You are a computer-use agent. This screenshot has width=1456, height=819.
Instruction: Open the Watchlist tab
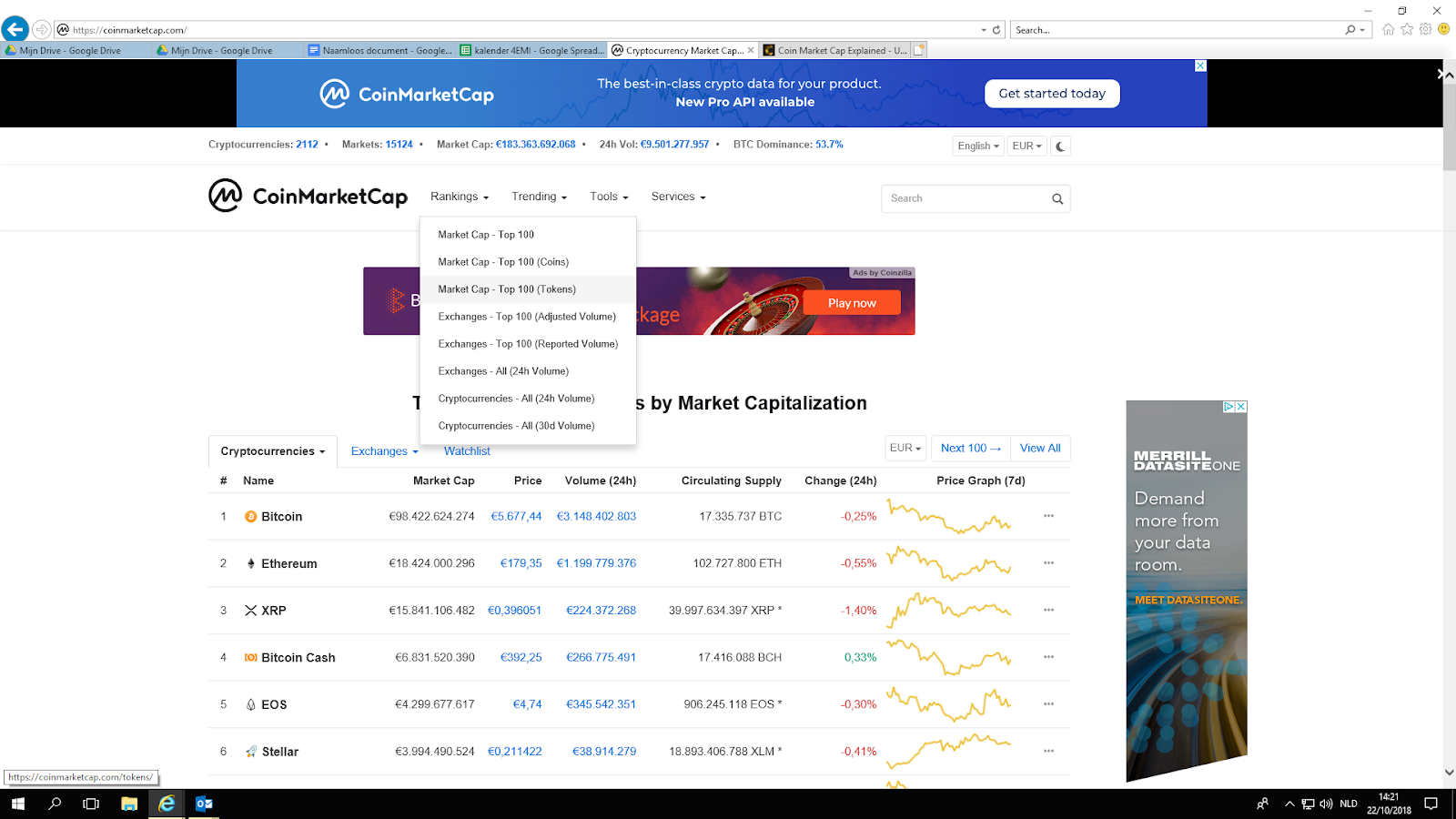point(467,451)
